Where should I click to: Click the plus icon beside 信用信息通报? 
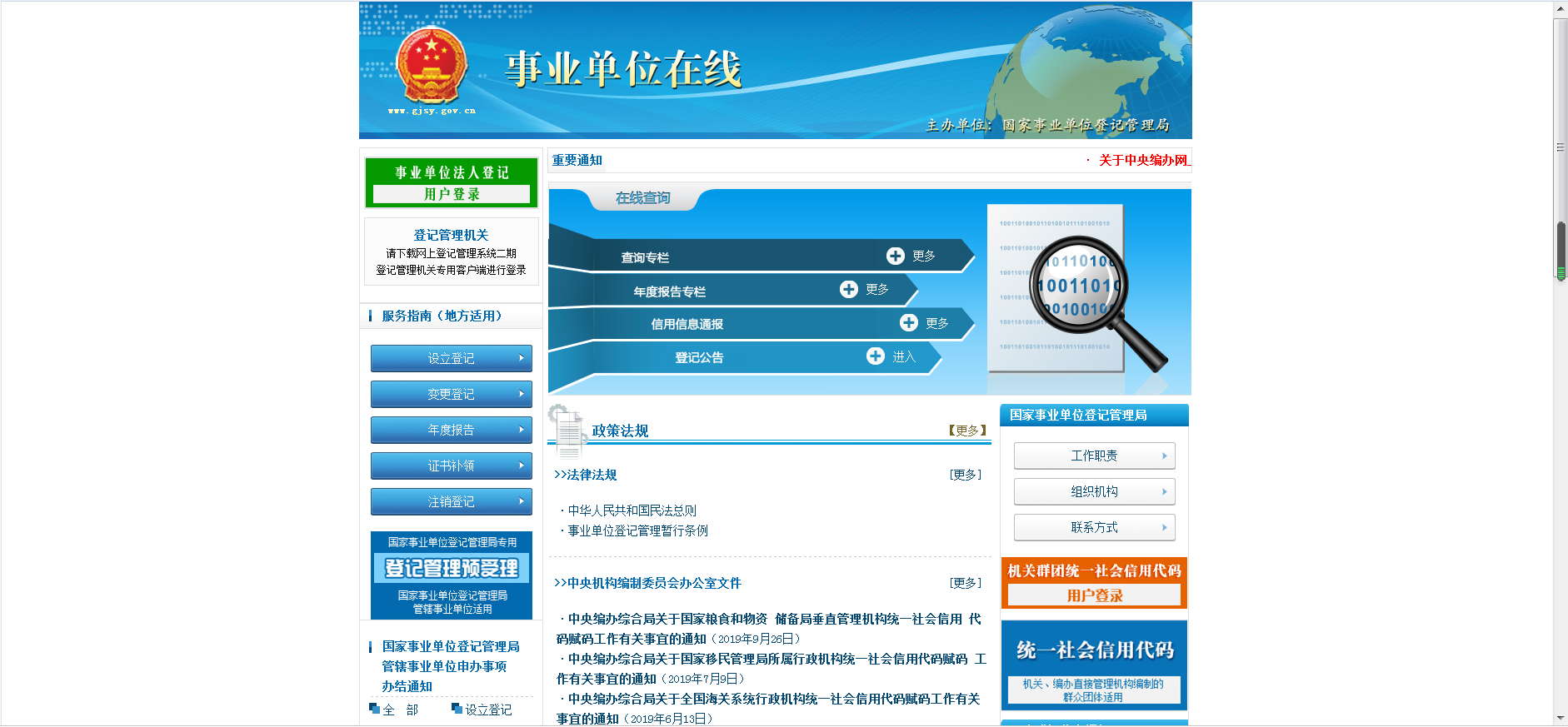pos(909,322)
